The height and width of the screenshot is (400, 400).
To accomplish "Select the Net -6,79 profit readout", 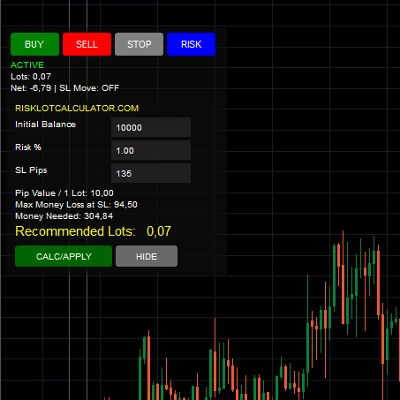I will (31, 88).
